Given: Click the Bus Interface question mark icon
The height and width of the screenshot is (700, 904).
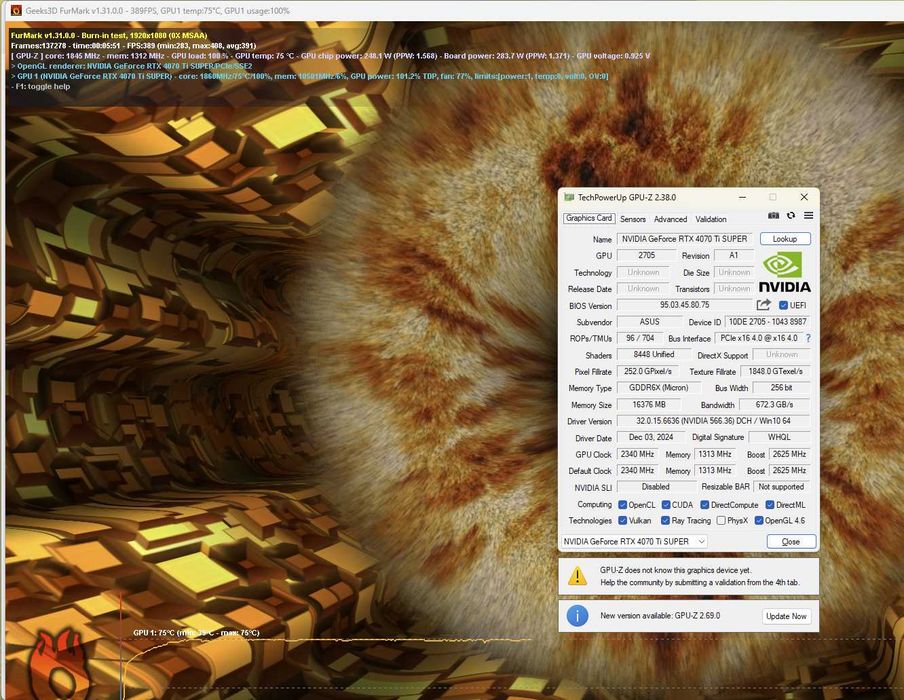Looking at the screenshot, I should coord(808,338).
